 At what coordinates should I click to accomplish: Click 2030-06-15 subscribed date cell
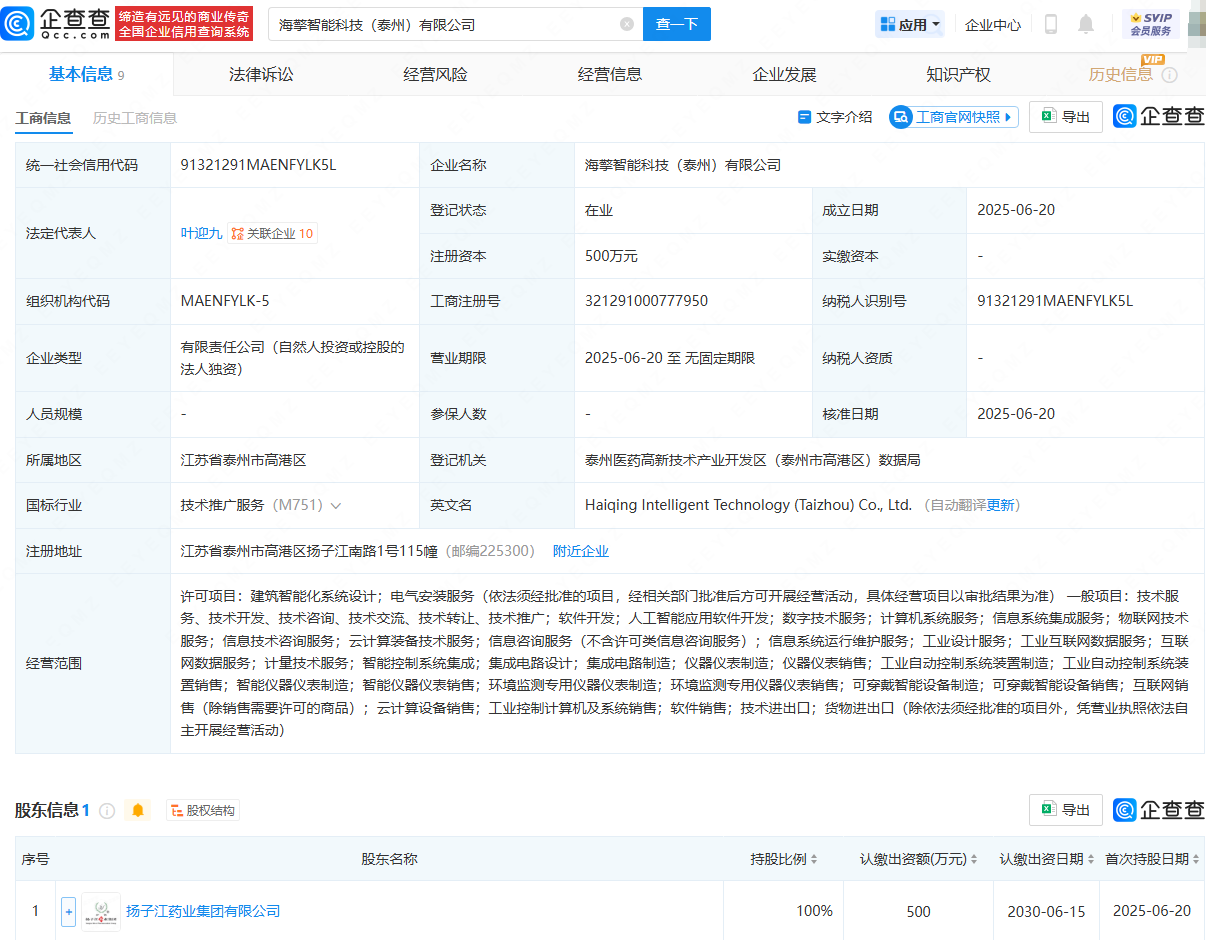point(1045,911)
